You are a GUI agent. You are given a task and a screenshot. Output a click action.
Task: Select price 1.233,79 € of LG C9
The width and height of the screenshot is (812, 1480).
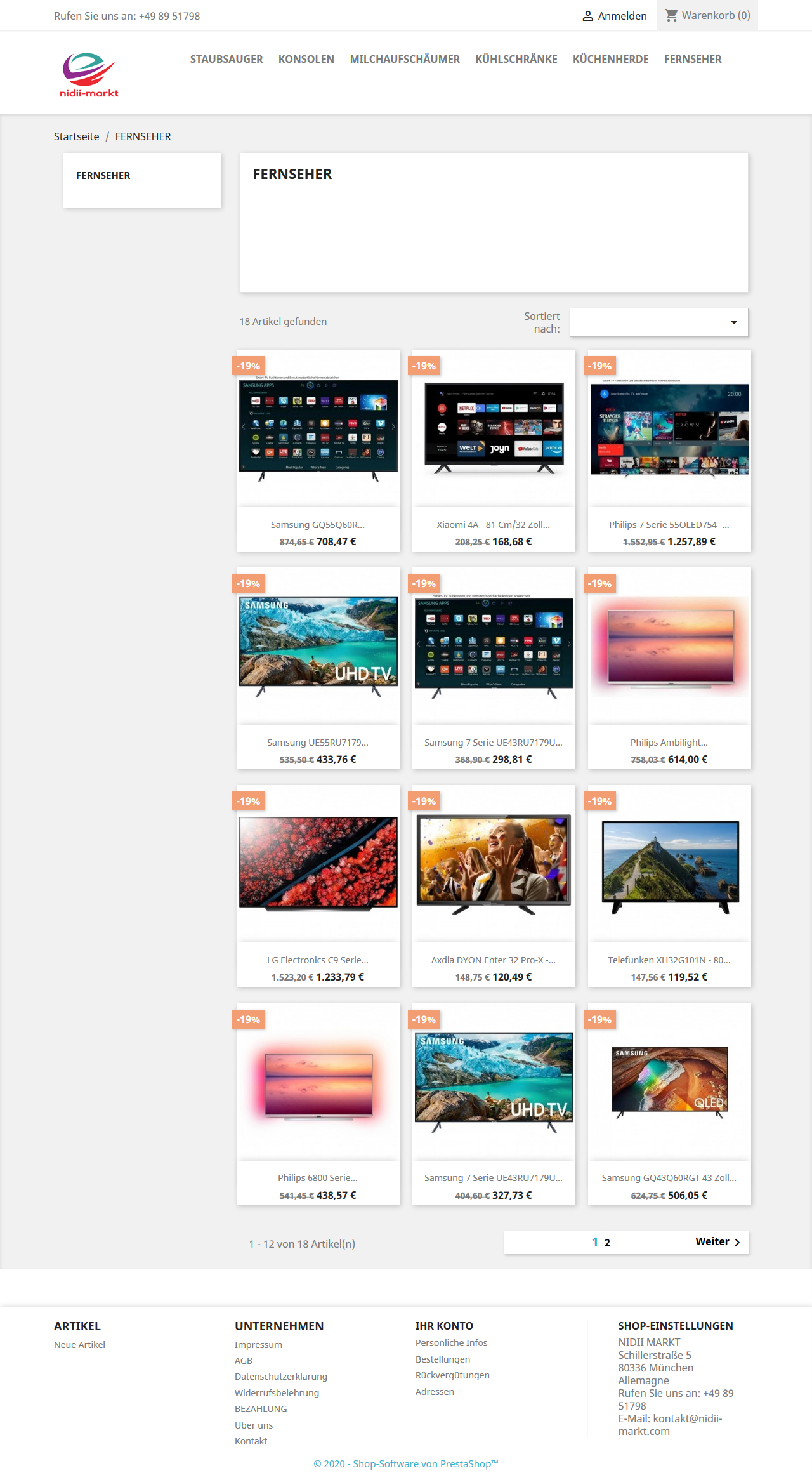340,977
